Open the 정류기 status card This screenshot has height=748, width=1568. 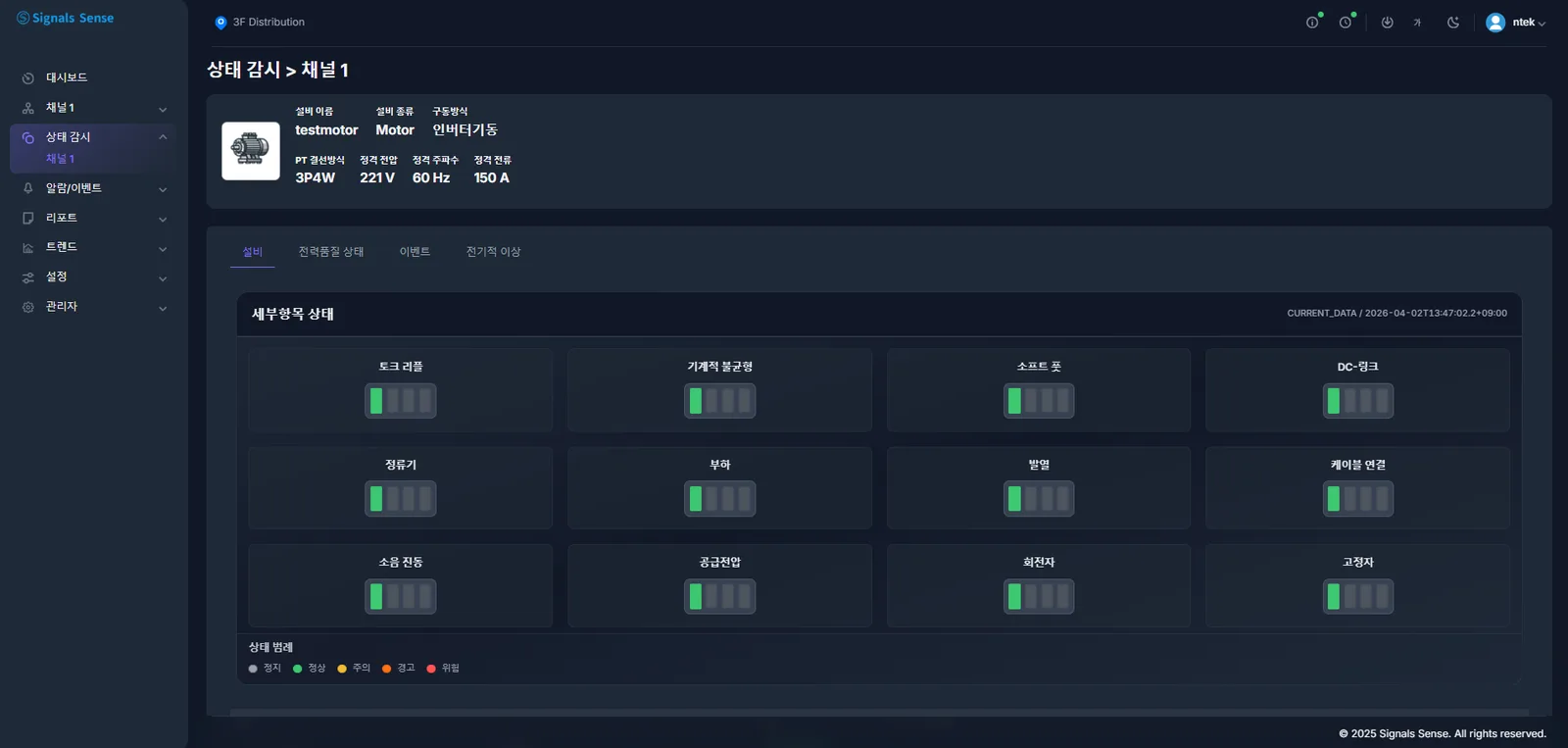click(x=401, y=488)
